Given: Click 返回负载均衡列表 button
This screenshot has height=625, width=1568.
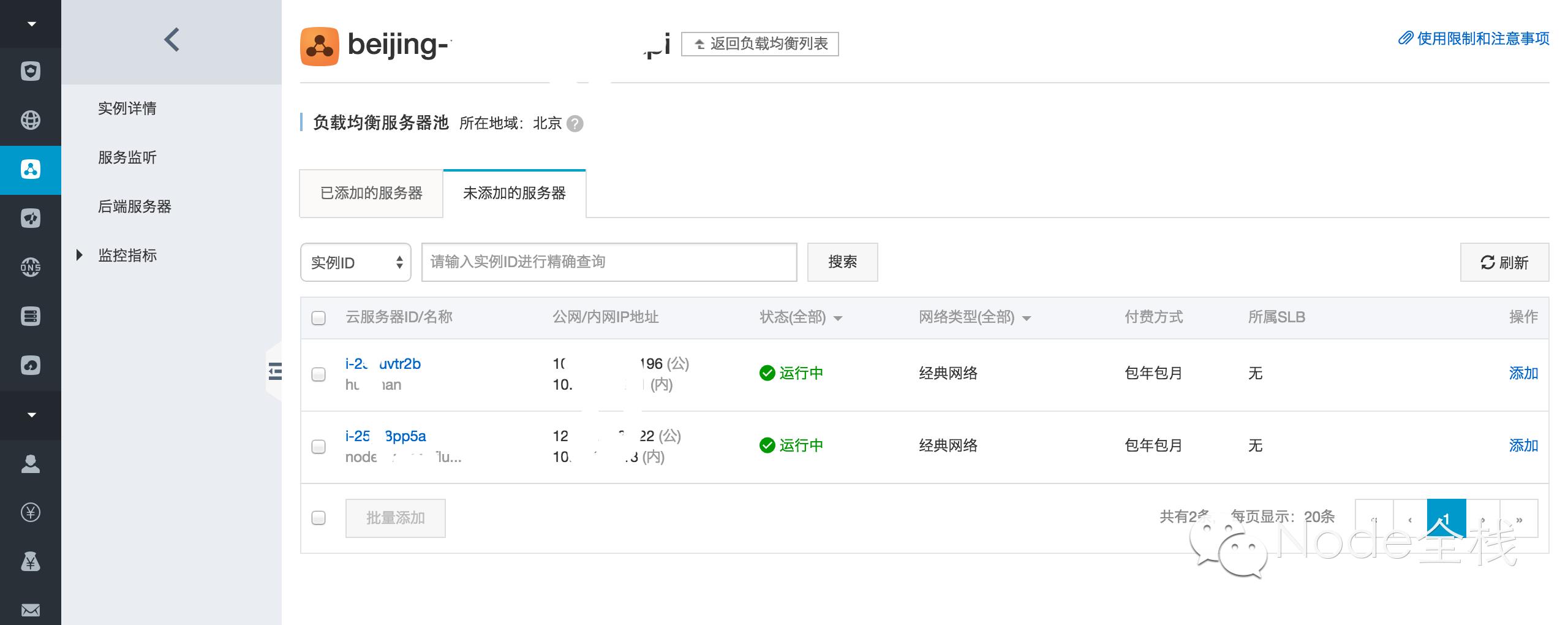Looking at the screenshot, I should pyautogui.click(x=760, y=44).
